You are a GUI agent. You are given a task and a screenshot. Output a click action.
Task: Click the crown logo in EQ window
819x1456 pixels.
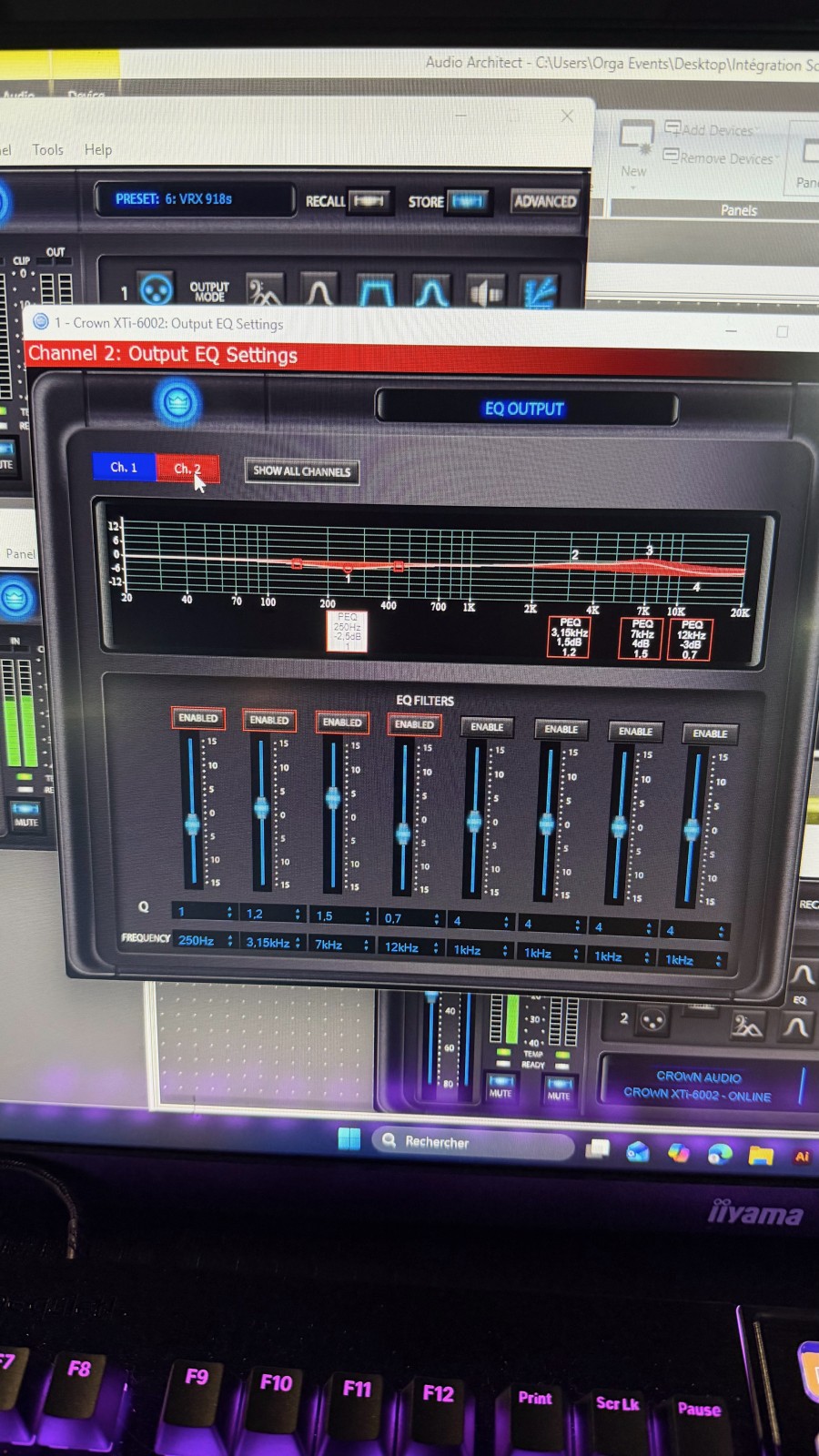coord(177,401)
